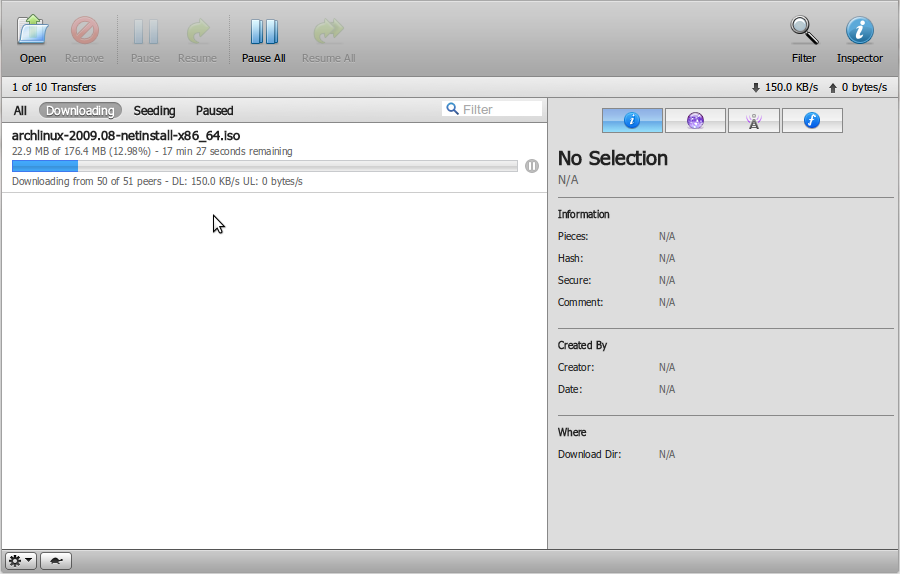Select the Downloading filter tab
The width and height of the screenshot is (900, 574).
tap(80, 111)
